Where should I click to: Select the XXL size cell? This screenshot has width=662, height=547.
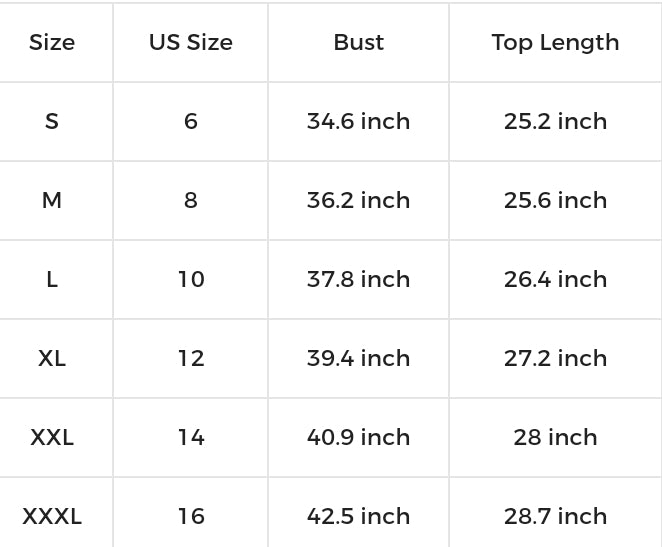(52, 437)
